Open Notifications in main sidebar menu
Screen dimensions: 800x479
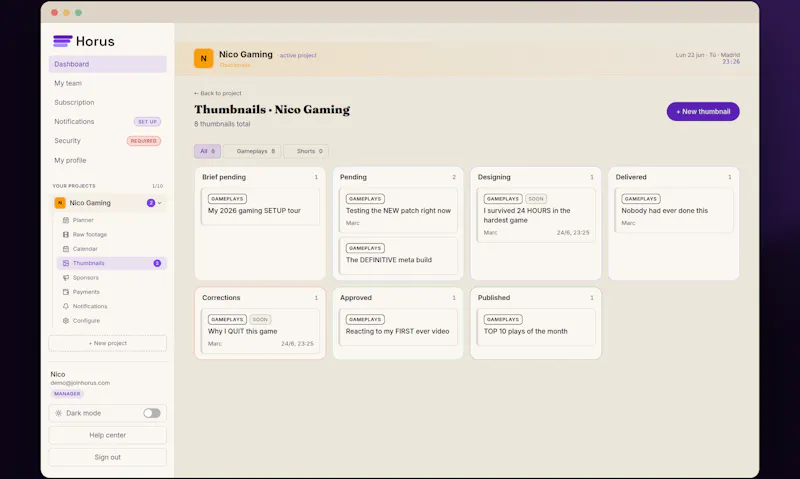pos(108,121)
